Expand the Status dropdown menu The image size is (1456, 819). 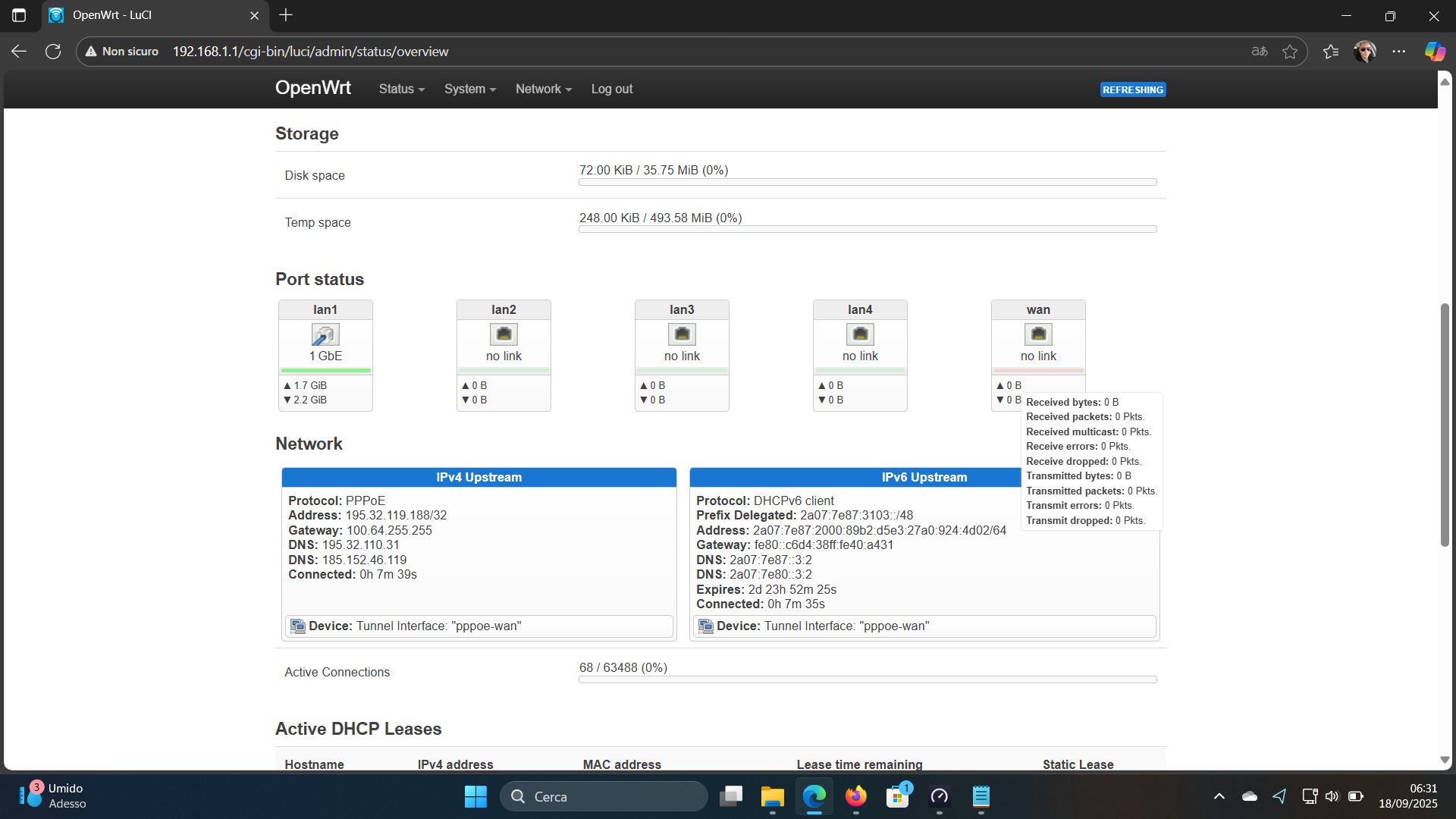(401, 89)
